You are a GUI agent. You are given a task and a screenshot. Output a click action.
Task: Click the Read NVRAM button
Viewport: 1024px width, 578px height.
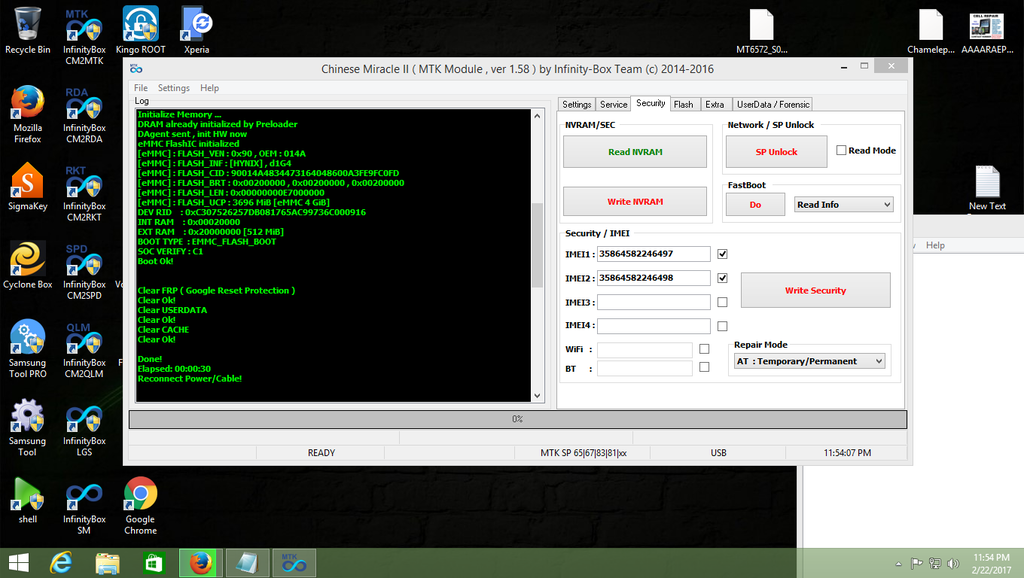(x=635, y=152)
